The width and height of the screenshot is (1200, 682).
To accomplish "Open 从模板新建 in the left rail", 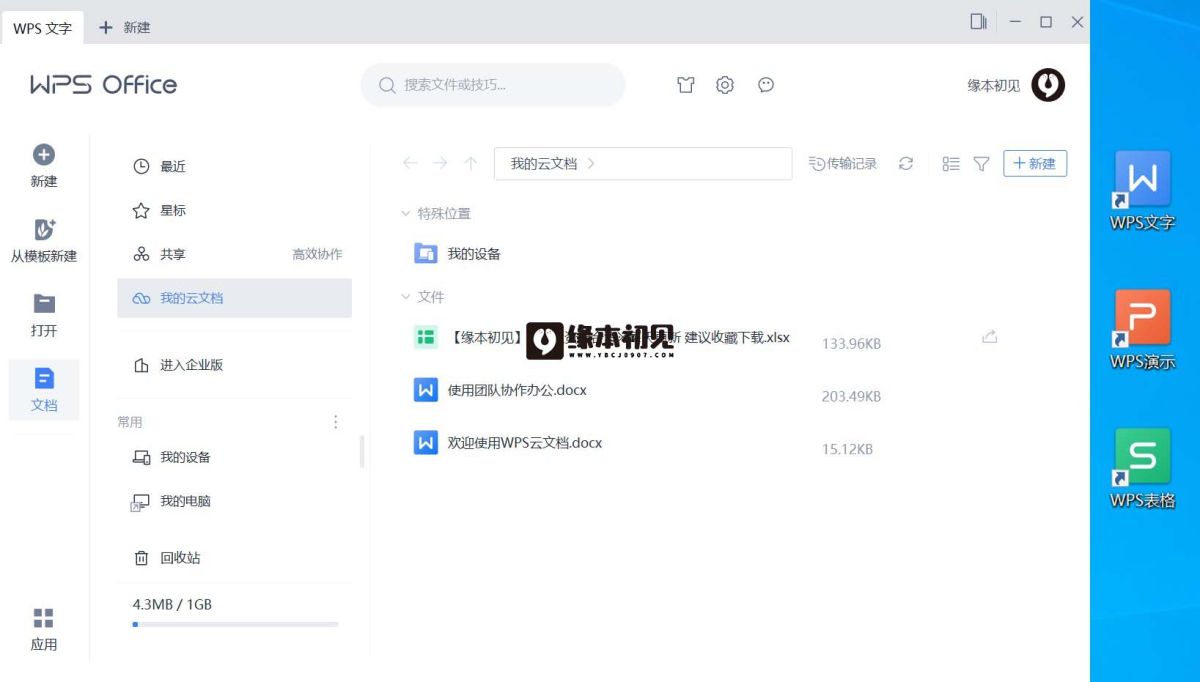I will pyautogui.click(x=44, y=240).
